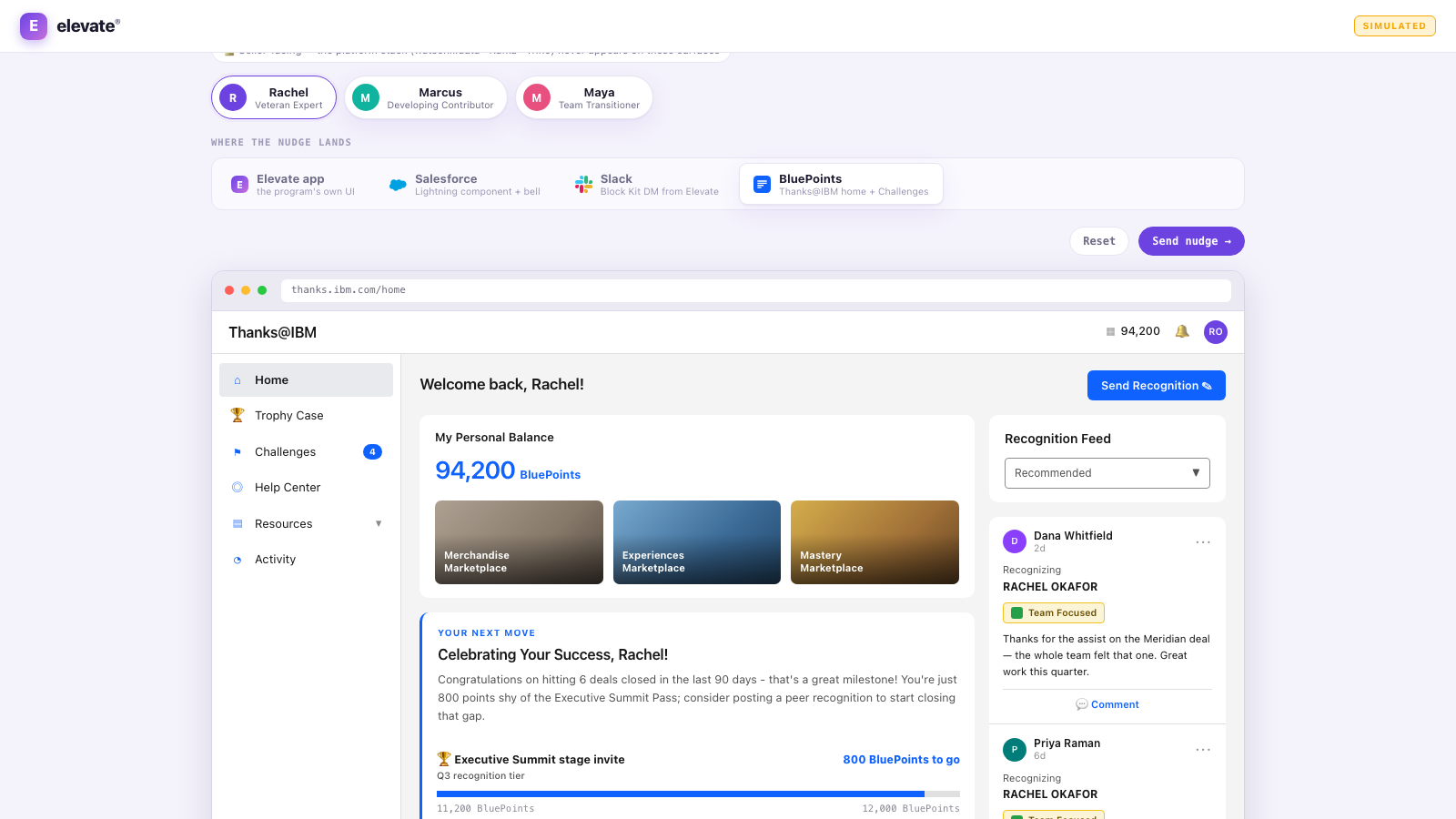Click Dana Whitfield's avatar
1456x819 pixels.
(1015, 541)
